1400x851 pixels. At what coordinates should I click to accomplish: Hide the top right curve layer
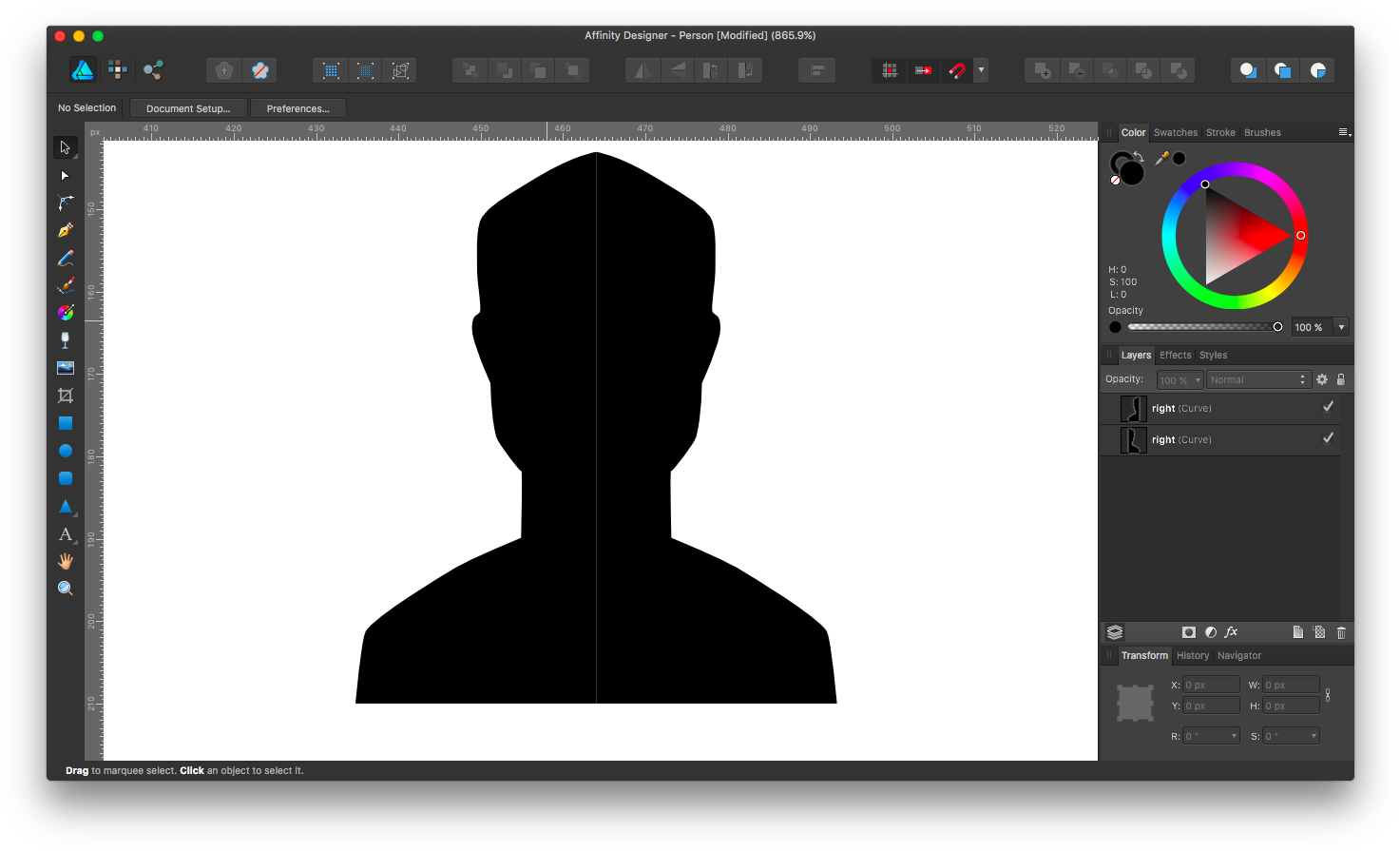pyautogui.click(x=1328, y=407)
